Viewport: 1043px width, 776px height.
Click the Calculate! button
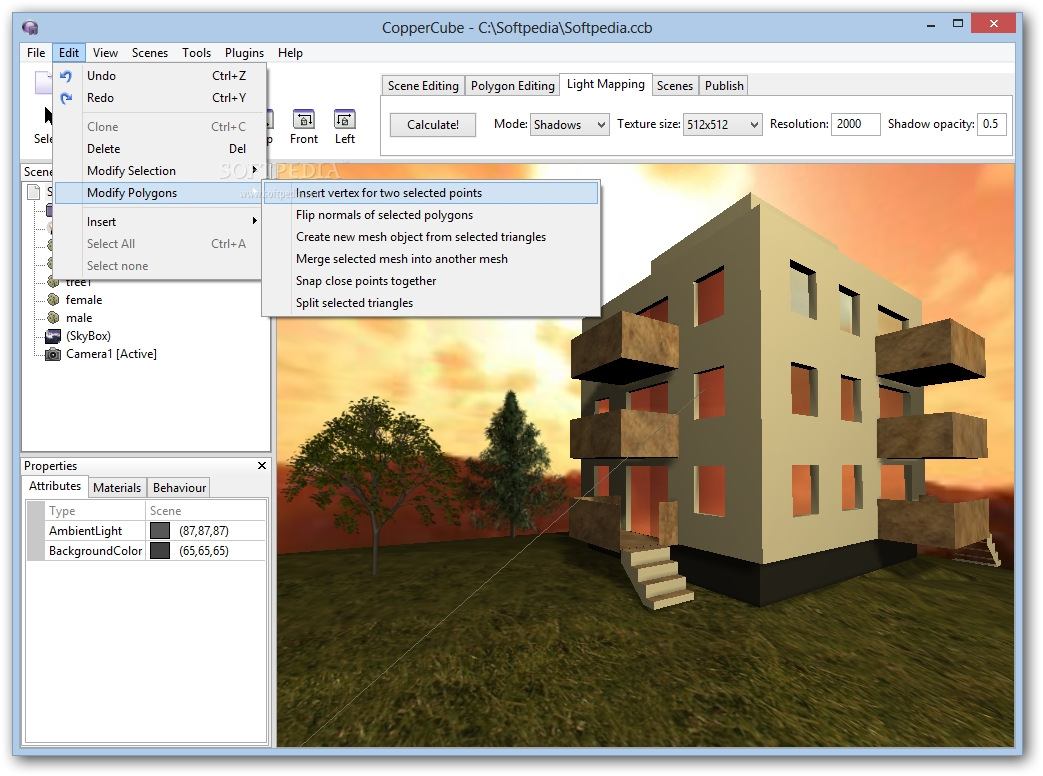[x=432, y=125]
